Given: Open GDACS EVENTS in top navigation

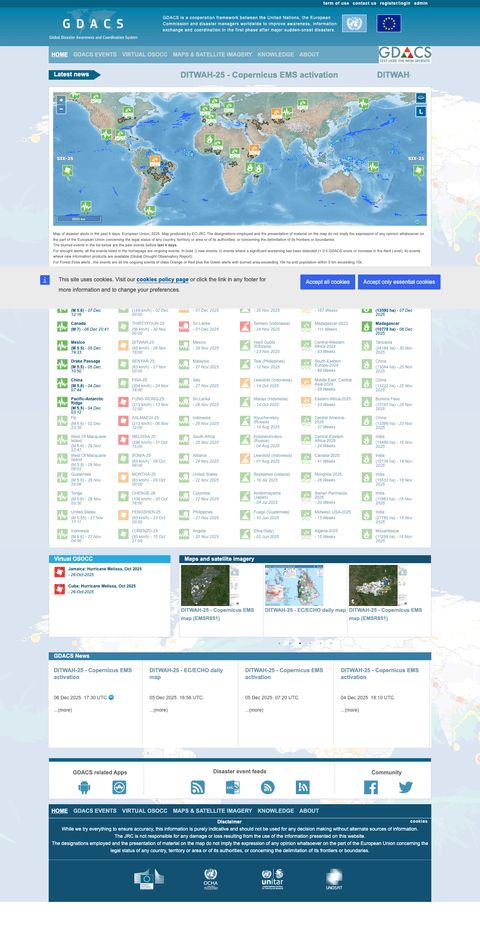Looking at the screenshot, I should (x=95, y=54).
